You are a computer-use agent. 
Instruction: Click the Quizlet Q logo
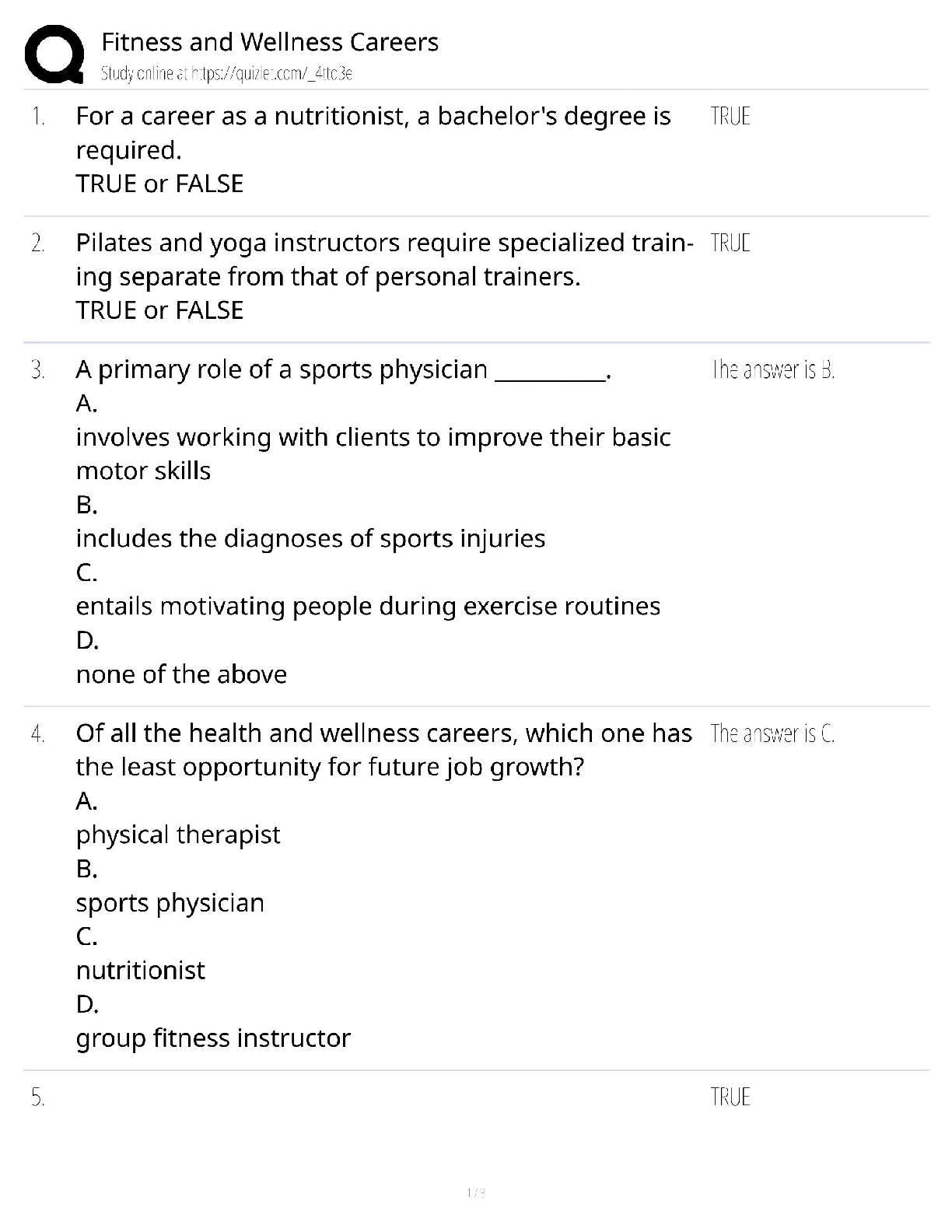point(54,54)
